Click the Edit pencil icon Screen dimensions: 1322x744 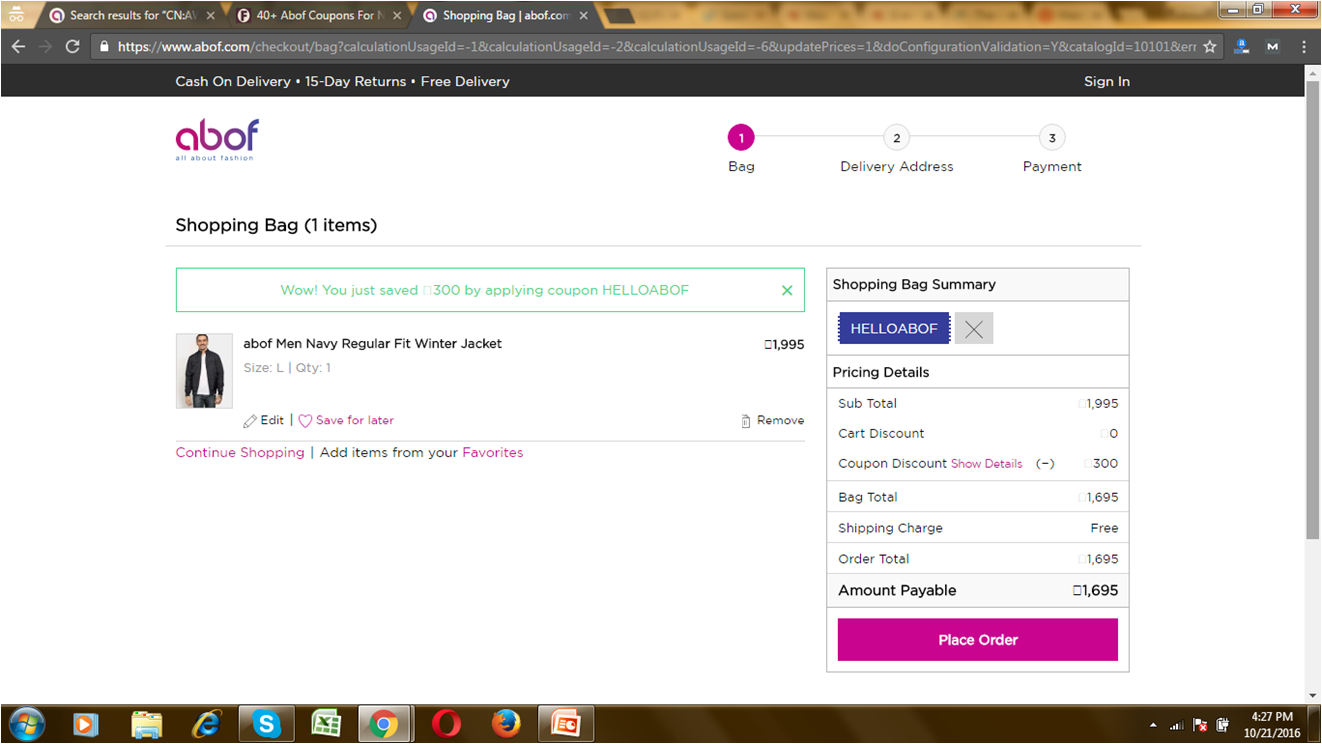(250, 421)
